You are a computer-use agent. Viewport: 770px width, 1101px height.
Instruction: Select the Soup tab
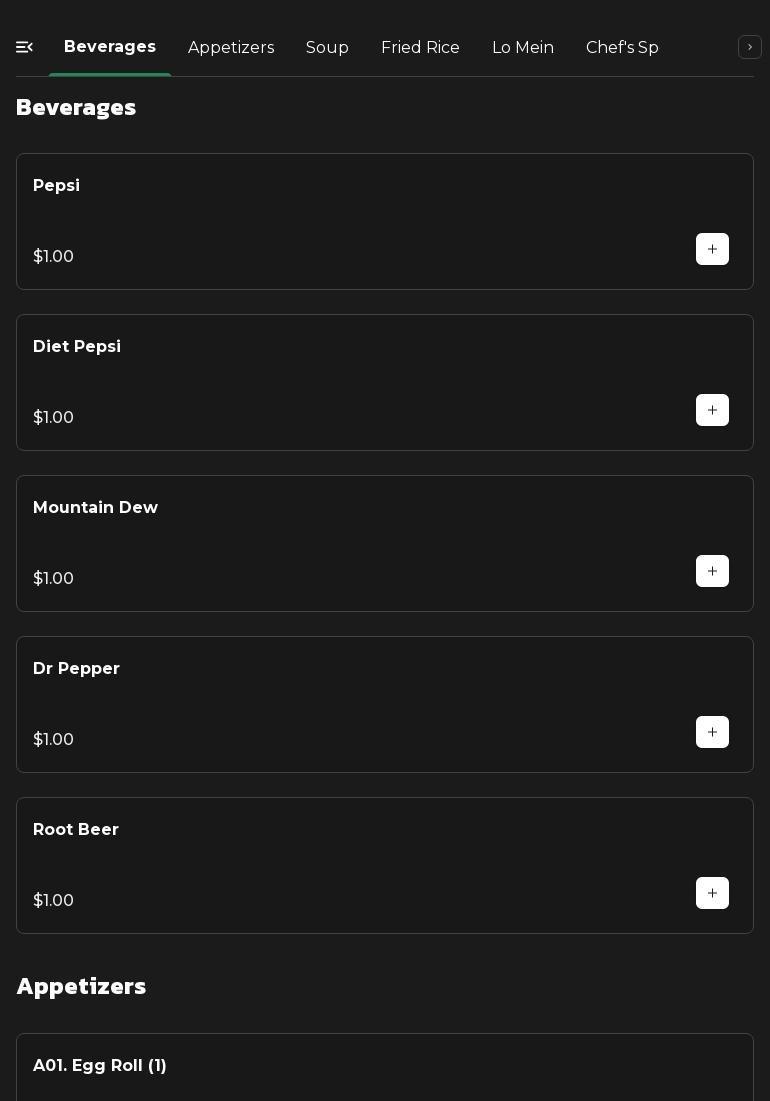point(327,48)
